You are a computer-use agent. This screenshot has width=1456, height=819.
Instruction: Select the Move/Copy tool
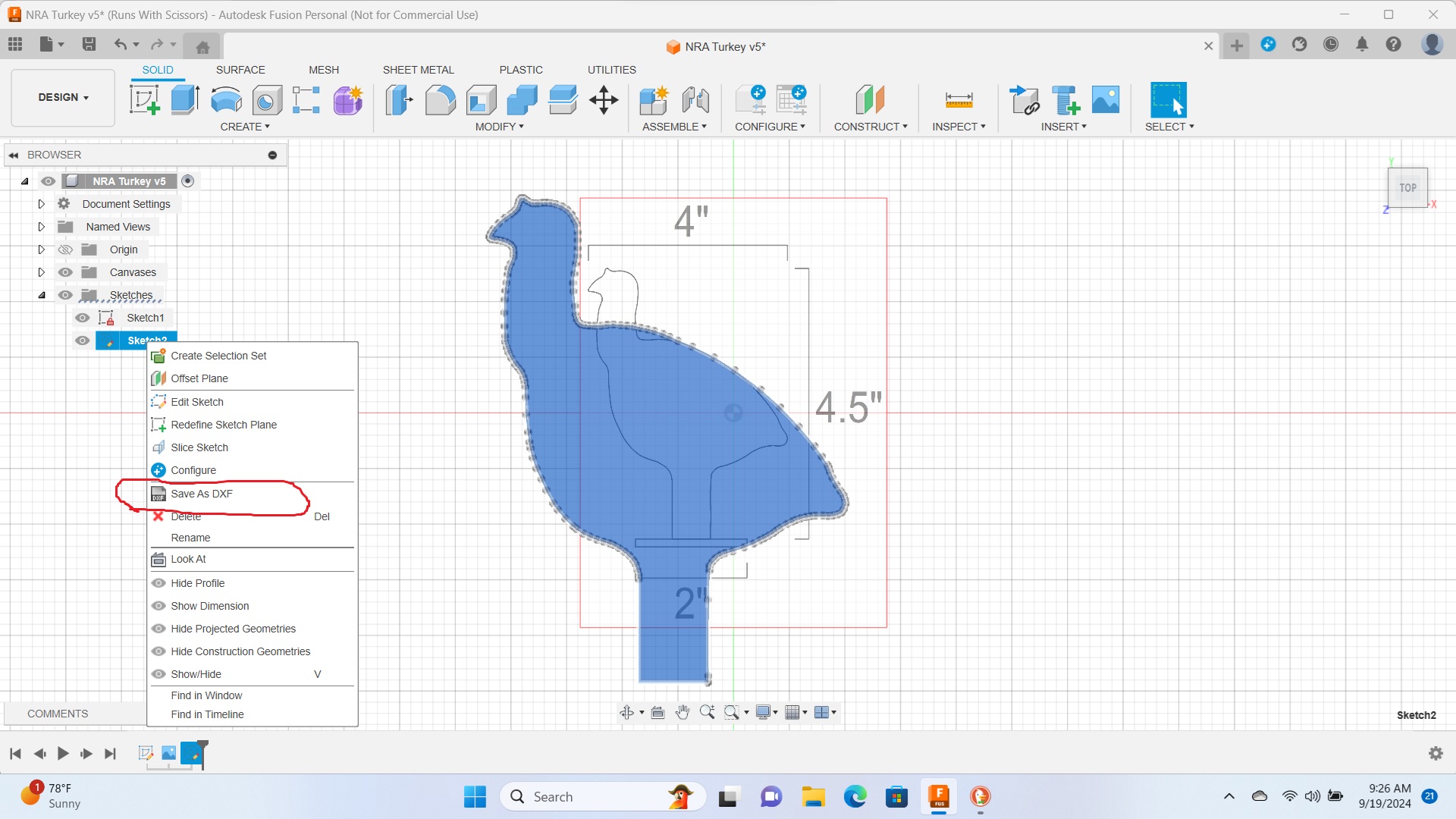(604, 100)
